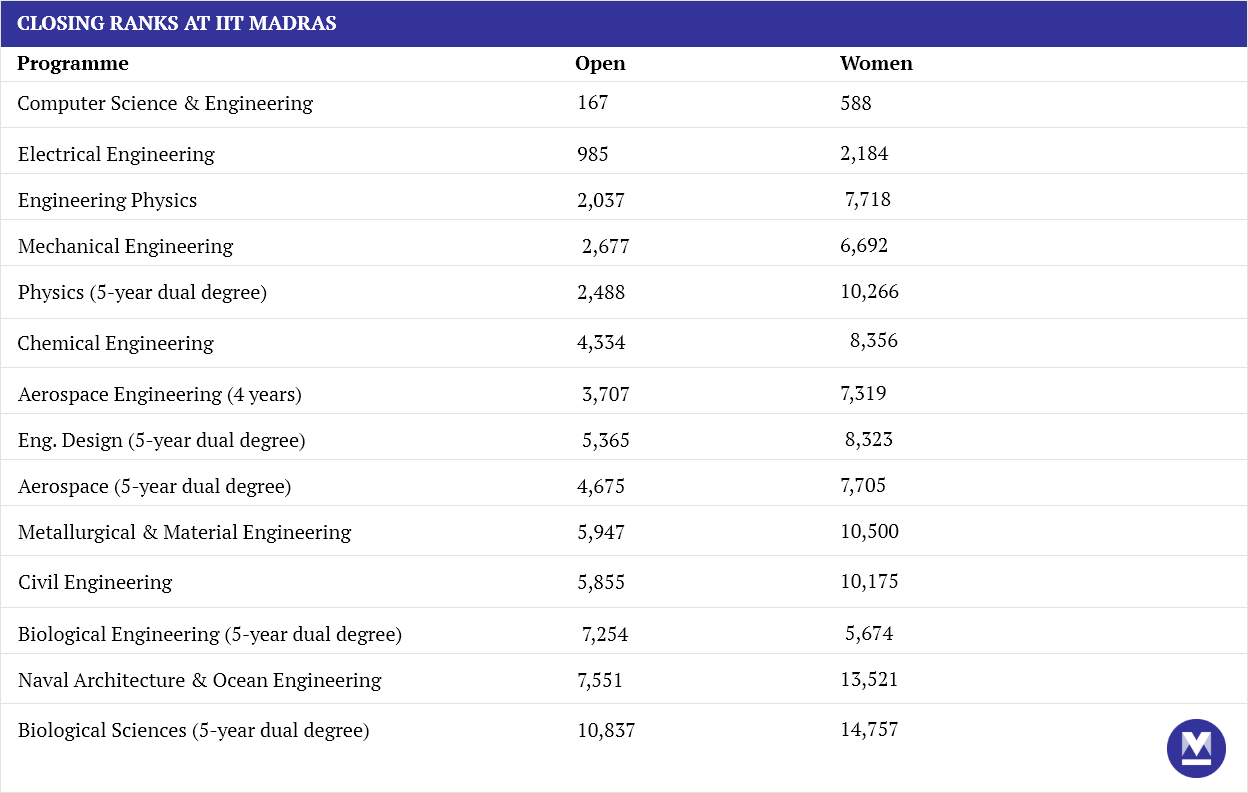
Task: Select Open rank 3,707 for Aerospace Engineering
Action: coord(606,395)
